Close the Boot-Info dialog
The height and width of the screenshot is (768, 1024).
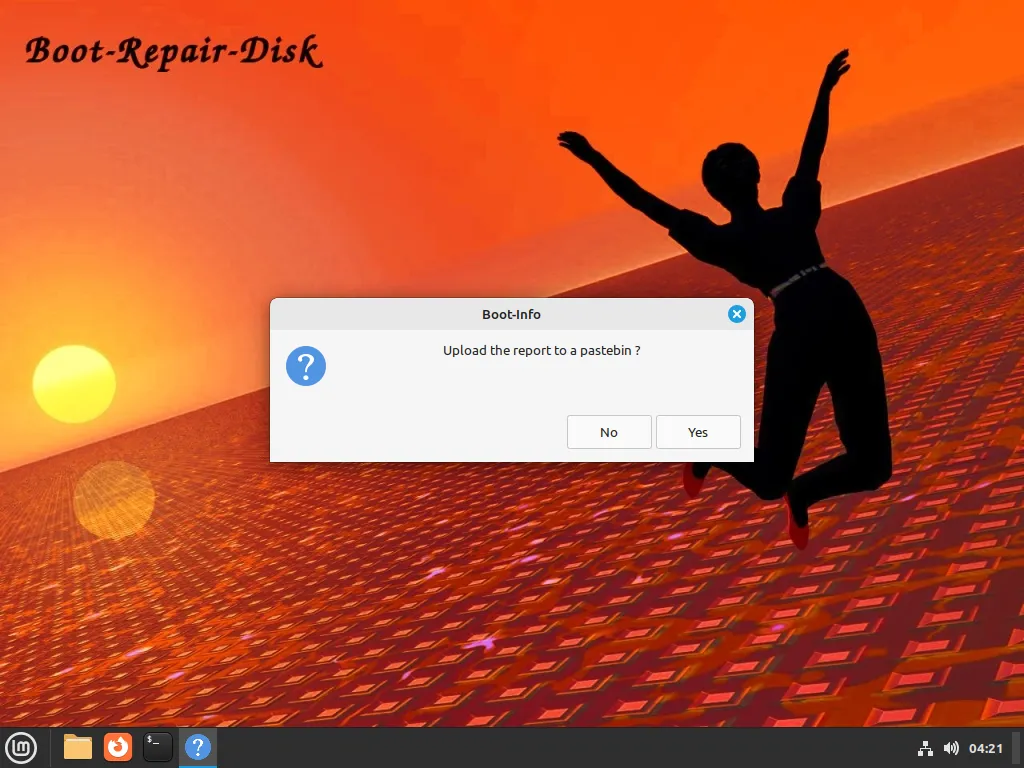click(x=737, y=313)
